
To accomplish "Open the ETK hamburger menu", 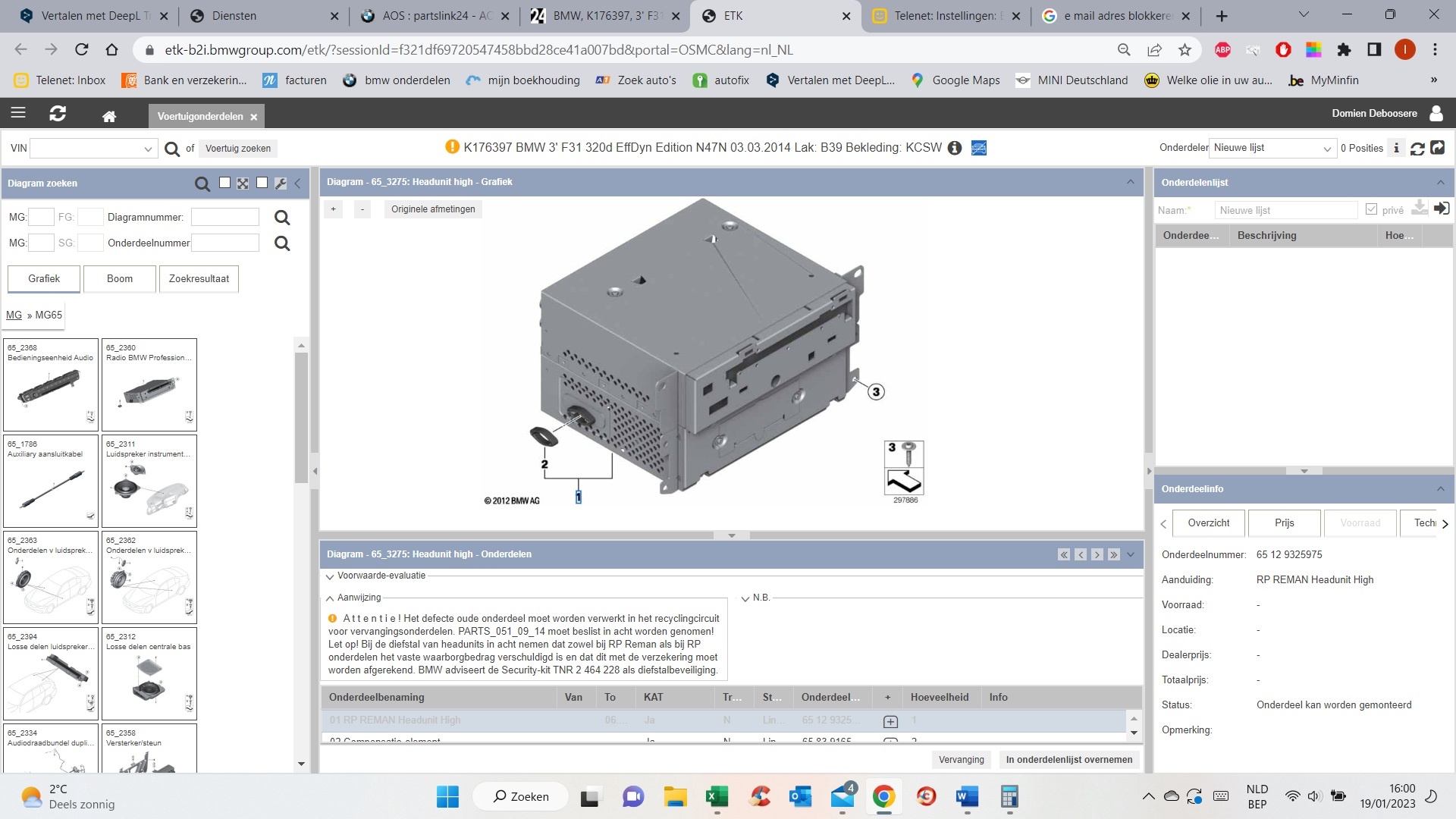I will click(x=18, y=114).
